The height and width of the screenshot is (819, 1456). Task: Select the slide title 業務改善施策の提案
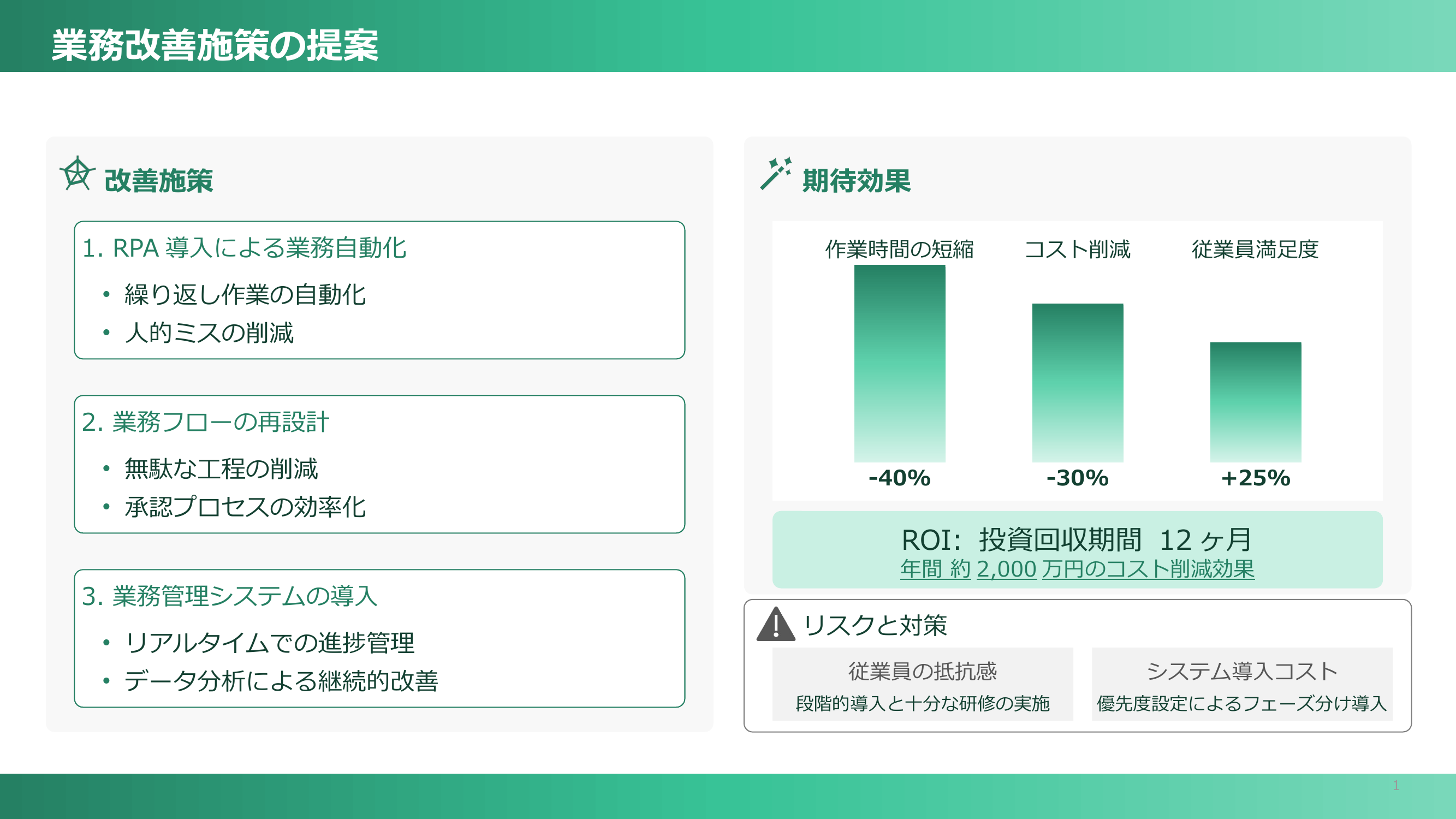point(215,45)
